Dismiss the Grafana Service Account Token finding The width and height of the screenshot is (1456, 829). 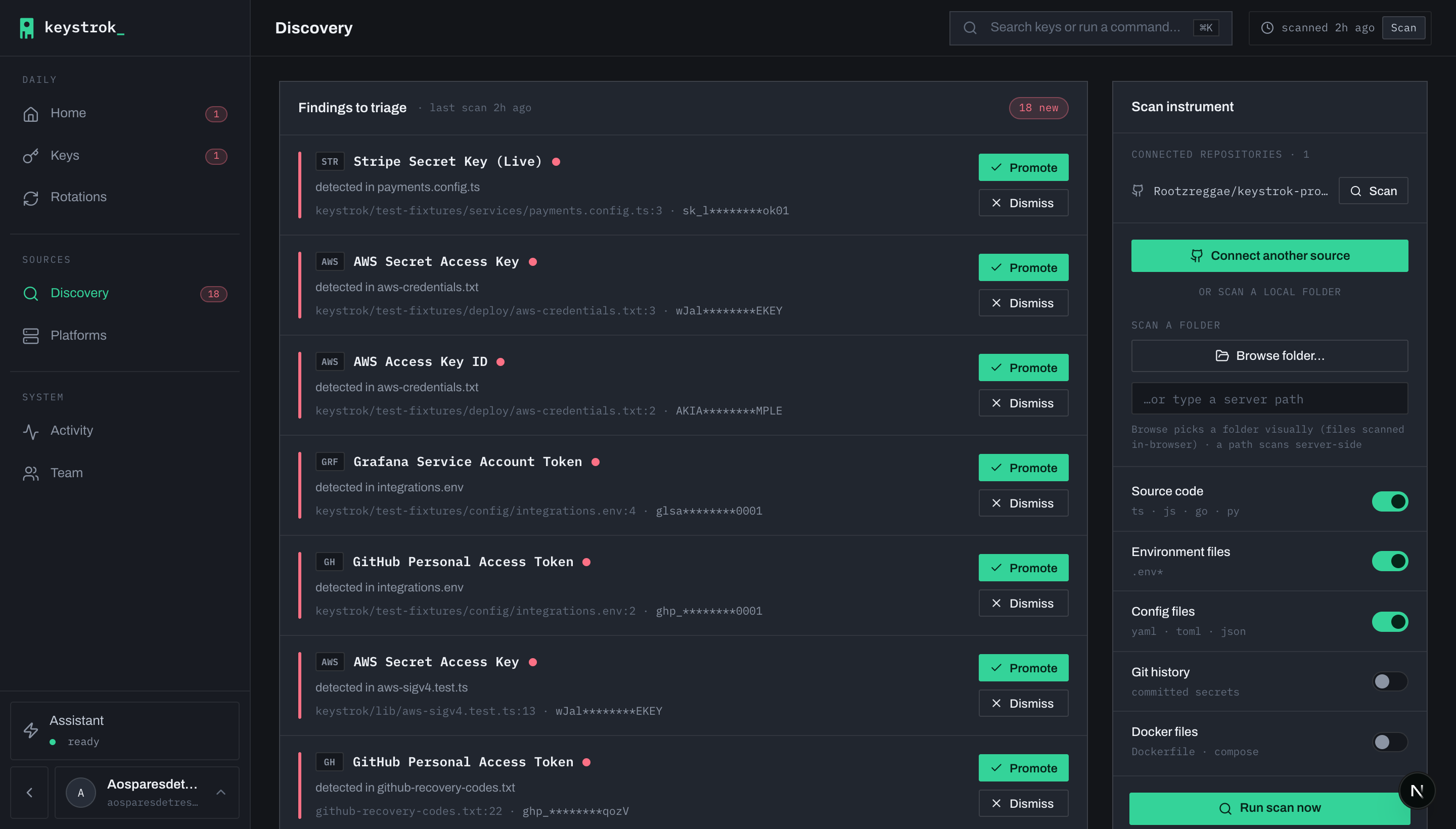pos(1023,503)
